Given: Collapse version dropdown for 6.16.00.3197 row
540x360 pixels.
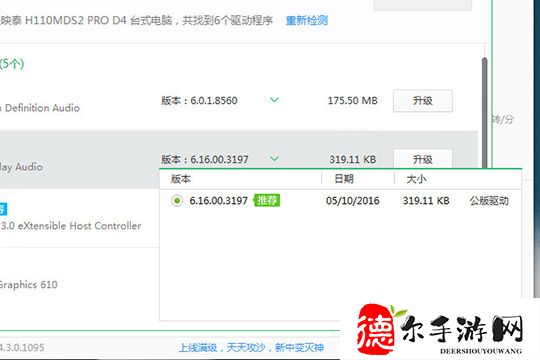Looking at the screenshot, I should pyautogui.click(x=274, y=159).
